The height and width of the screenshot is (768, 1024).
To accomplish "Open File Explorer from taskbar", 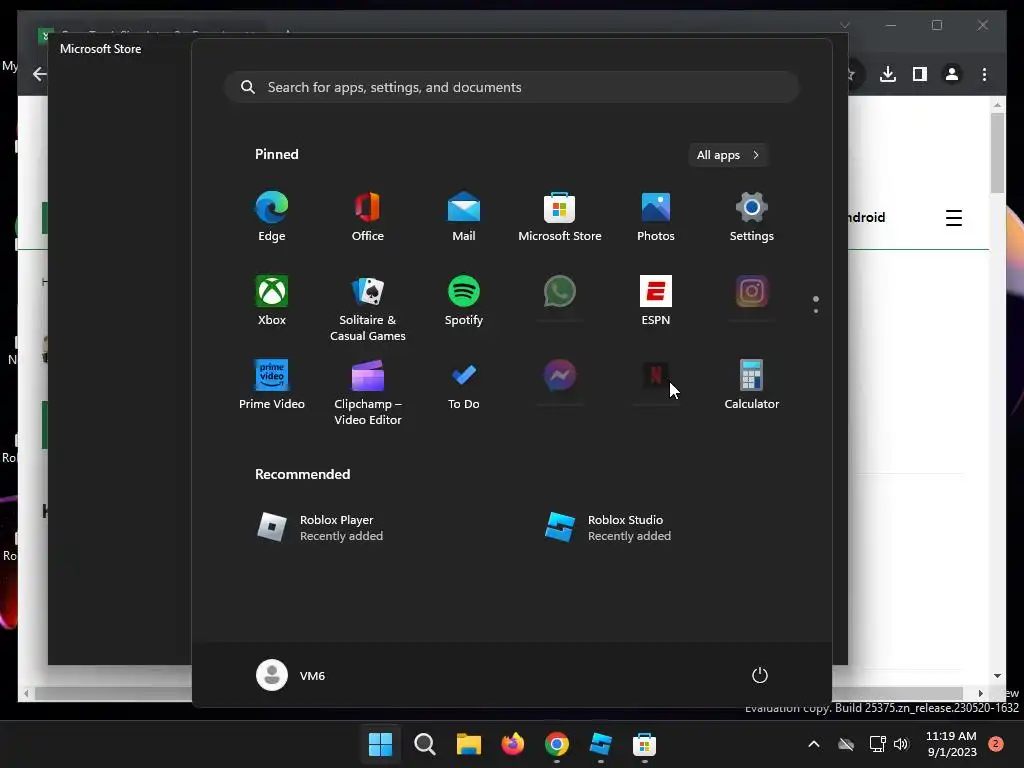I will [x=468, y=744].
